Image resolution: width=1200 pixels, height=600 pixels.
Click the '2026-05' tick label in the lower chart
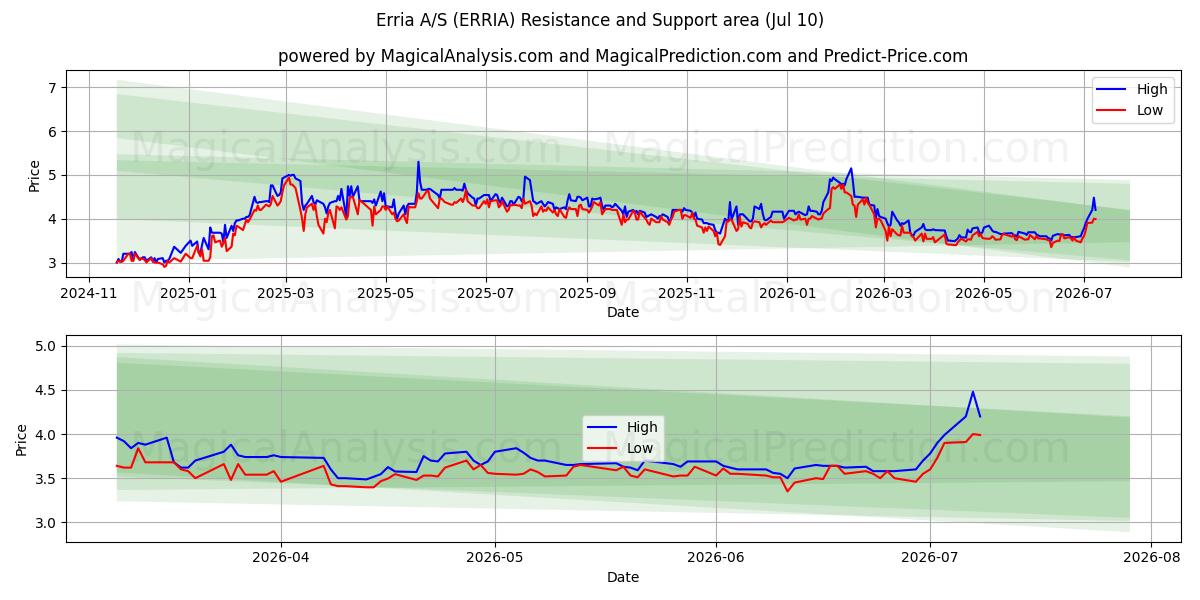pos(495,559)
